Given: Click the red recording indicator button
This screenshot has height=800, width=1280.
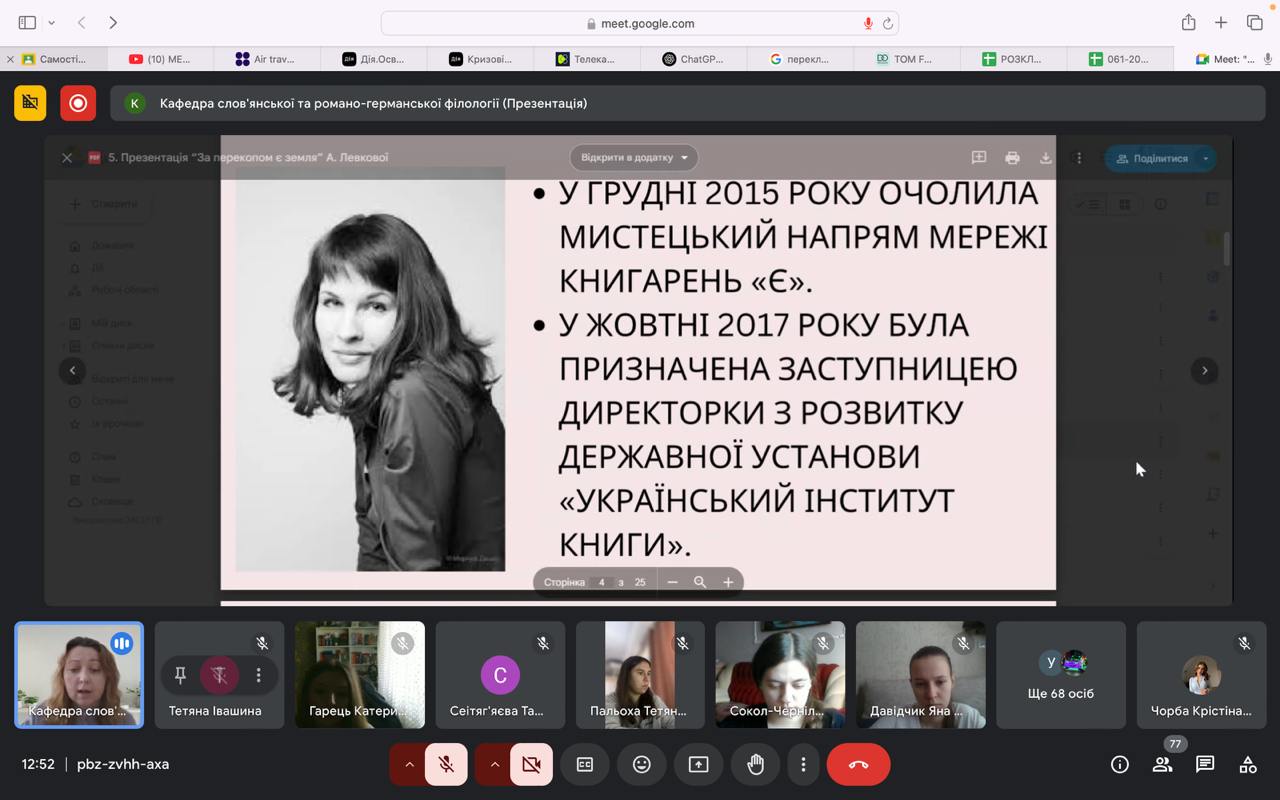Looking at the screenshot, I should coord(78,103).
